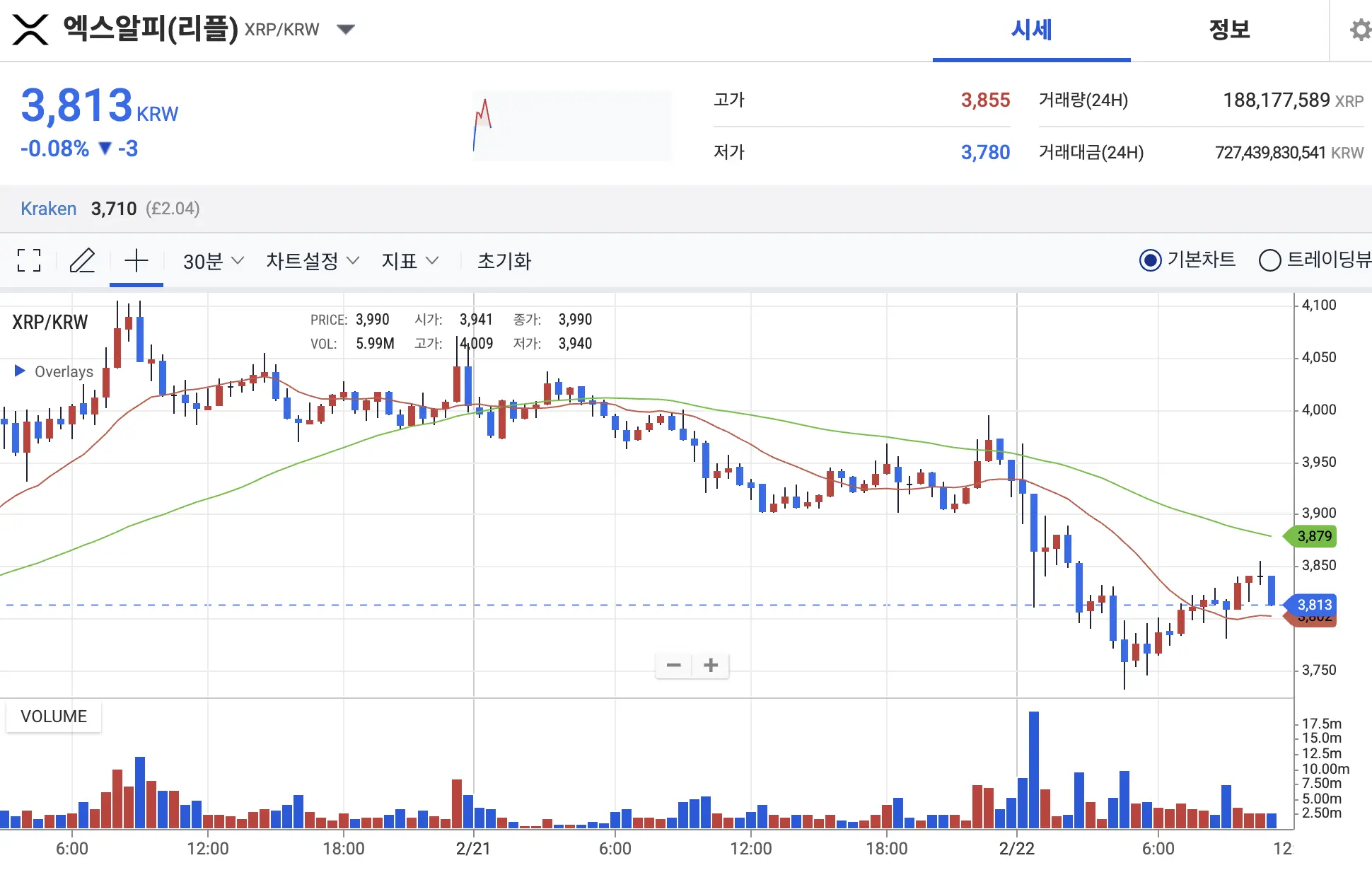Screen dimensions: 1372x870
Task: Switch to 시세 tab
Action: click(1031, 30)
